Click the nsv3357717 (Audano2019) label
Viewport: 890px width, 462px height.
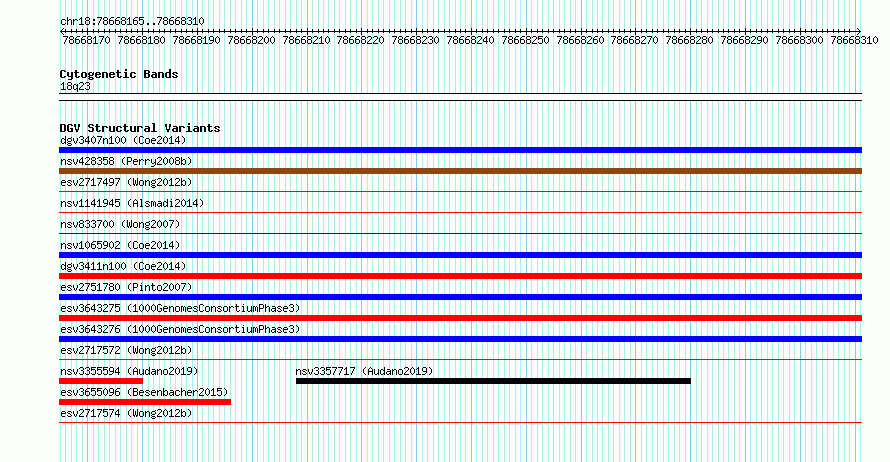coord(364,372)
